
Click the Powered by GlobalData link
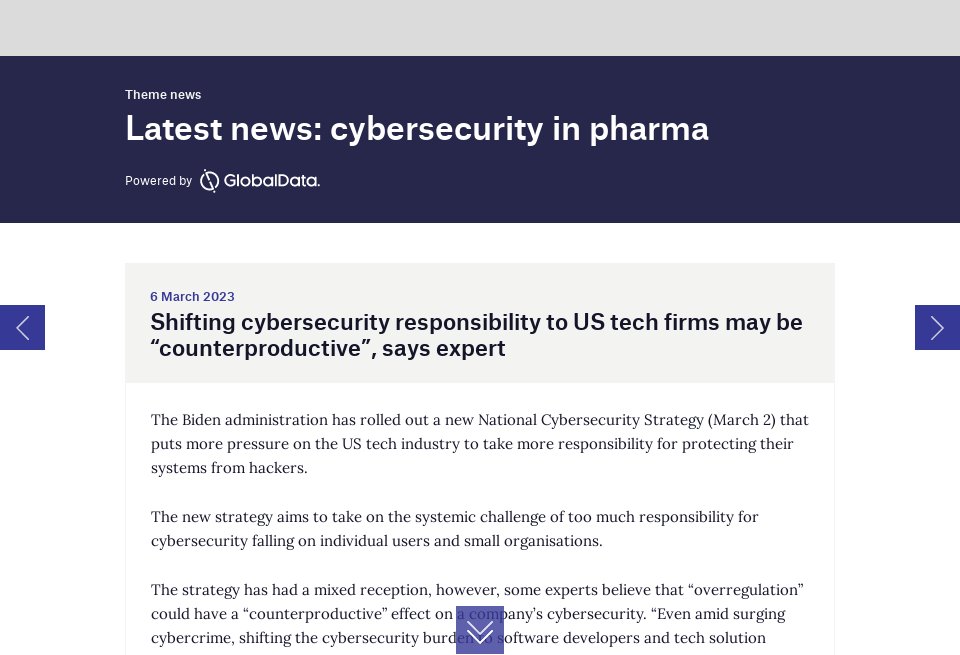(222, 181)
